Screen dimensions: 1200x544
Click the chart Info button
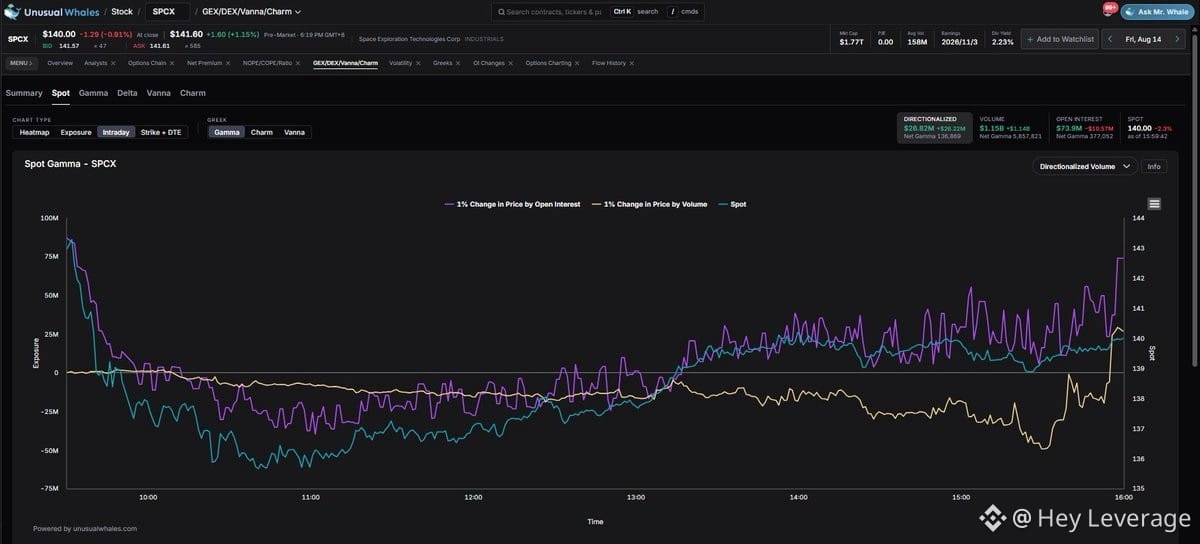[x=1154, y=167]
